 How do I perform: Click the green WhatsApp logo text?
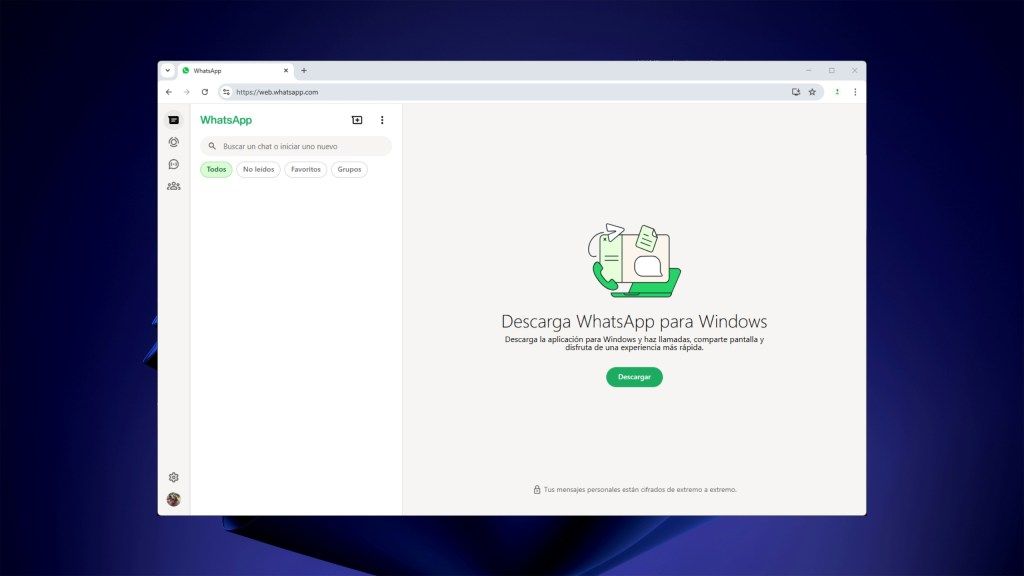coord(226,120)
